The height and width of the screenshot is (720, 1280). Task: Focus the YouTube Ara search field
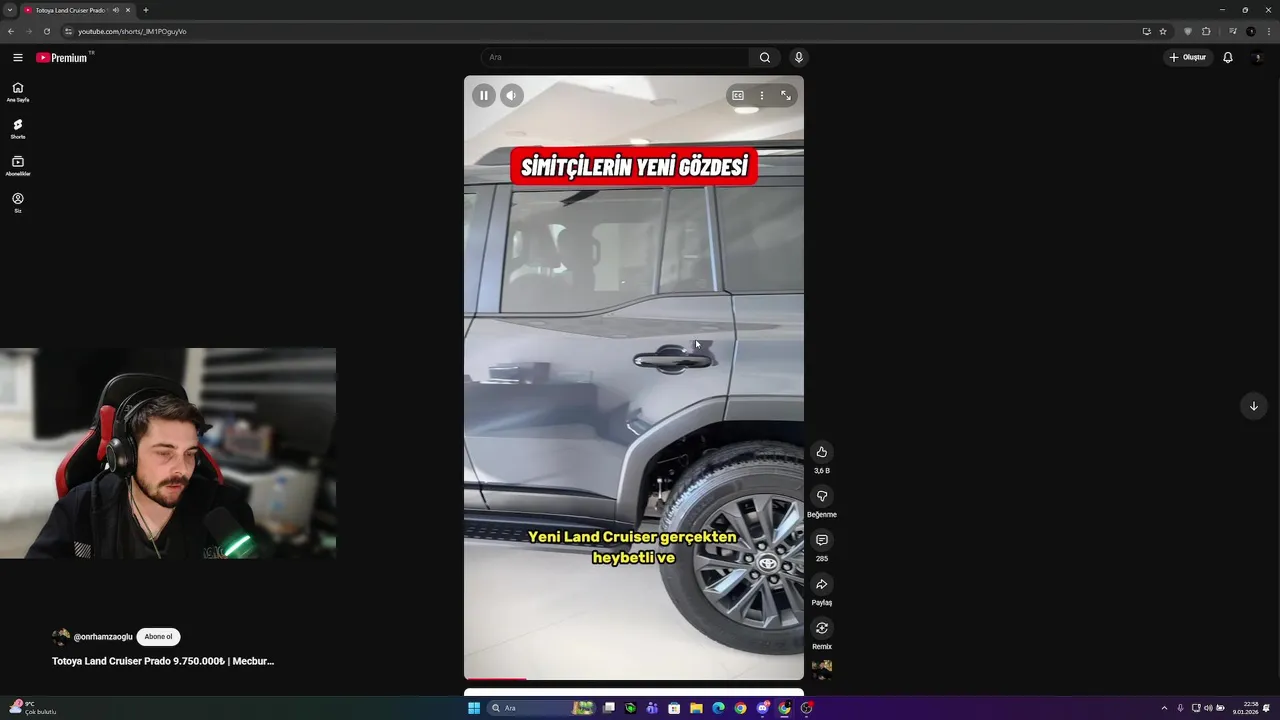[x=615, y=58]
